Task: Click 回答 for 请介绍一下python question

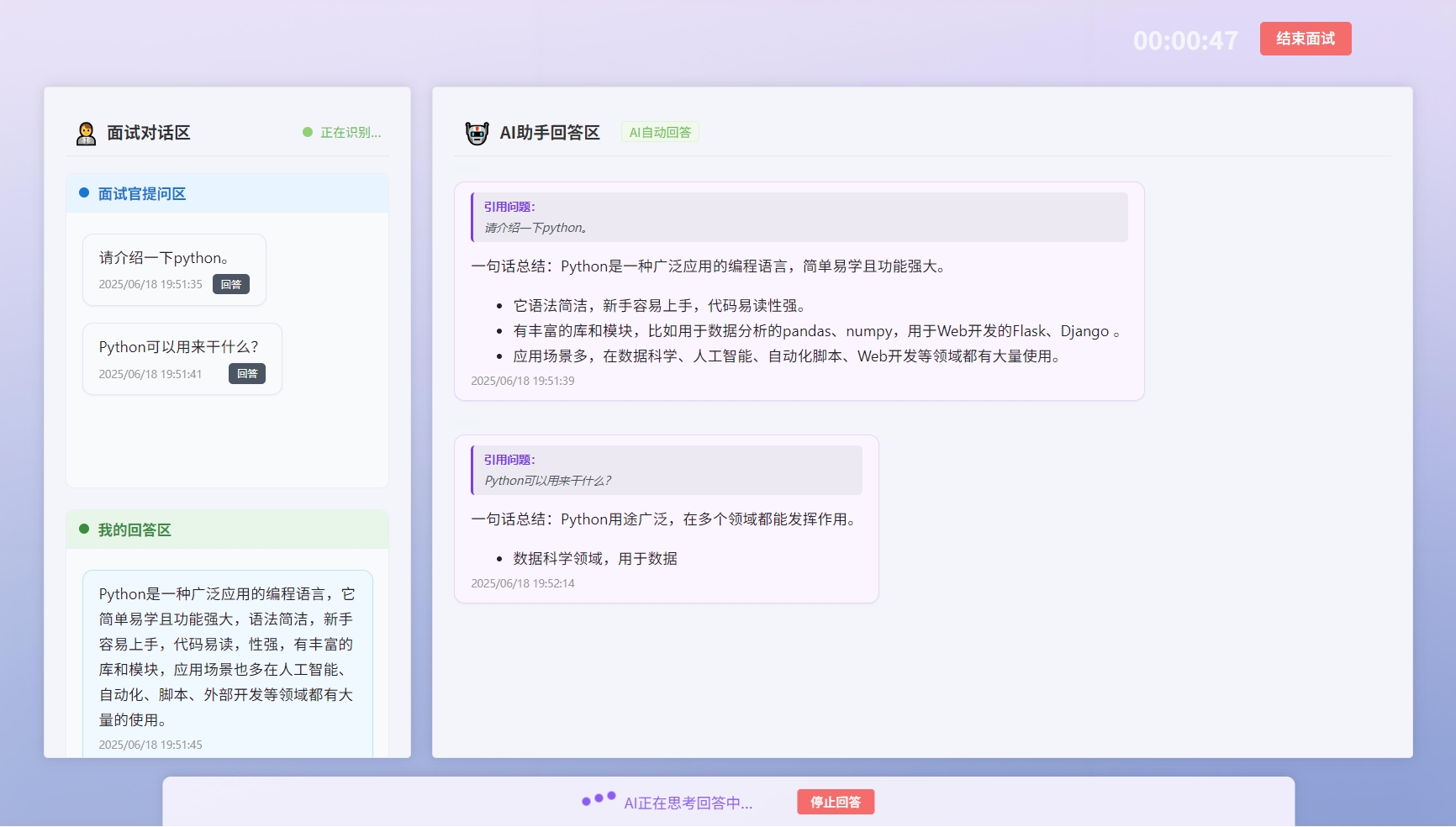Action: click(230, 285)
